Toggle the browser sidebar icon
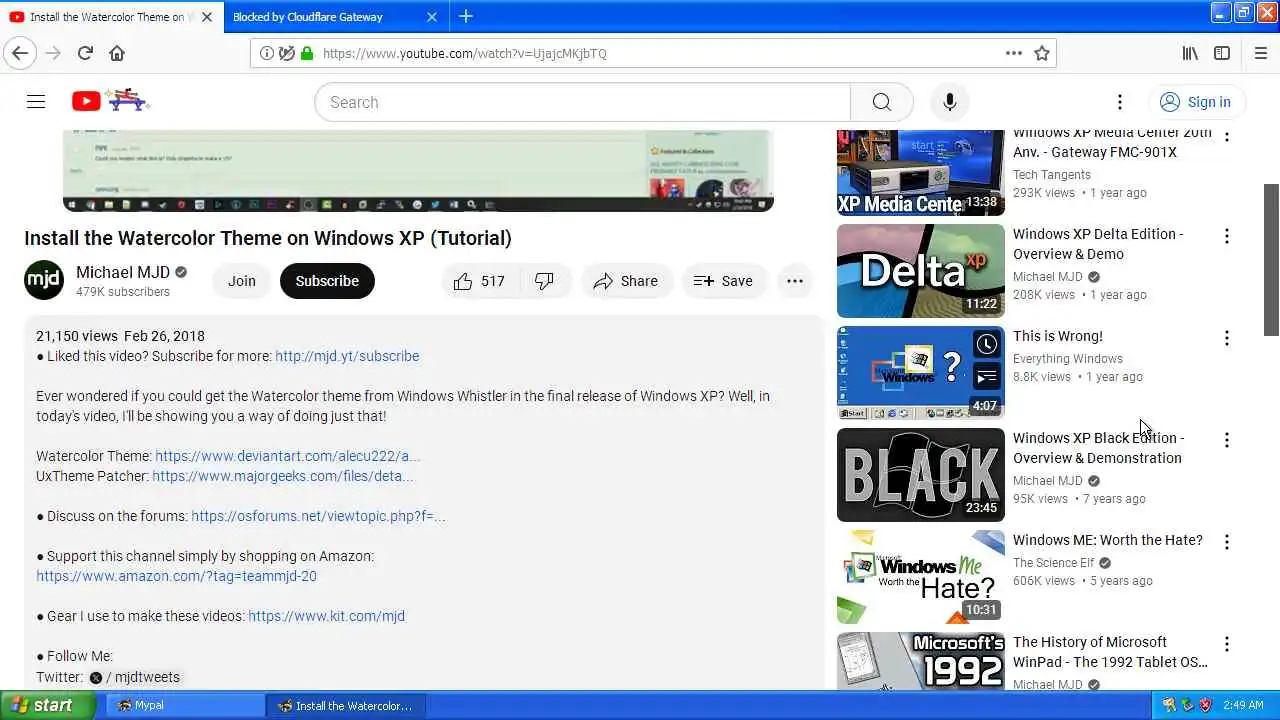 click(x=1222, y=53)
